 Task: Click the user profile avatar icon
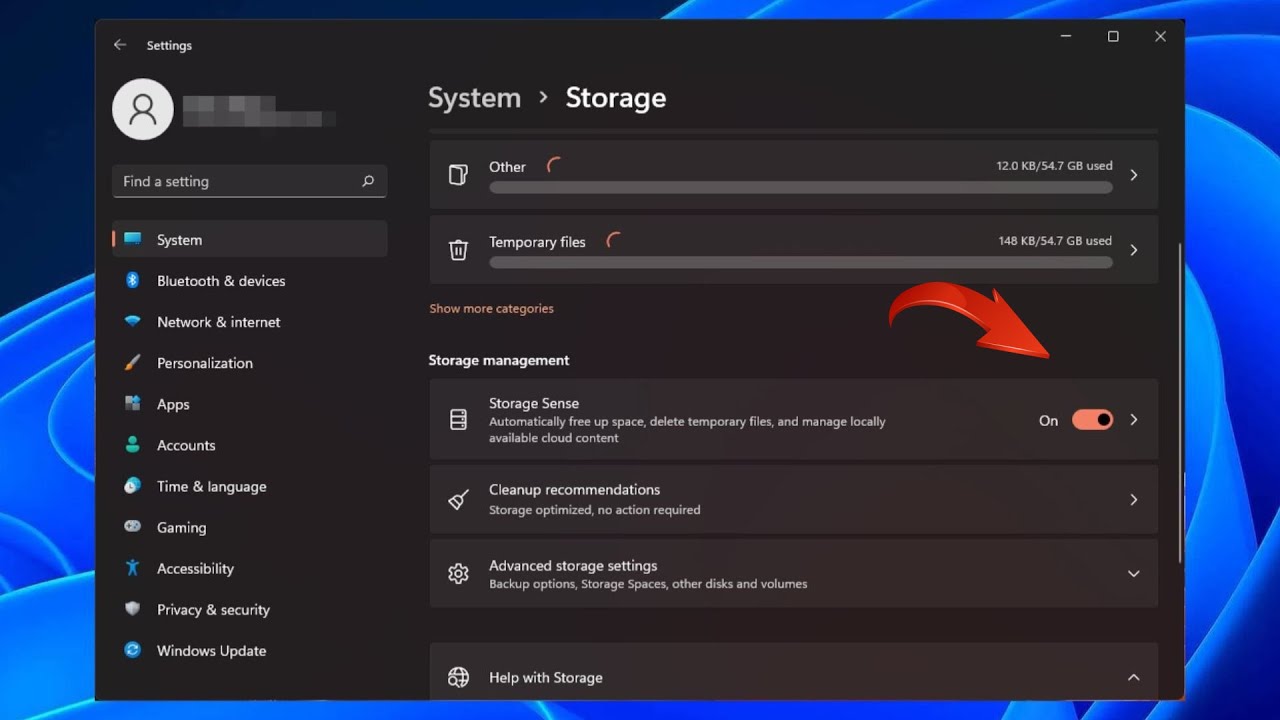coord(143,109)
